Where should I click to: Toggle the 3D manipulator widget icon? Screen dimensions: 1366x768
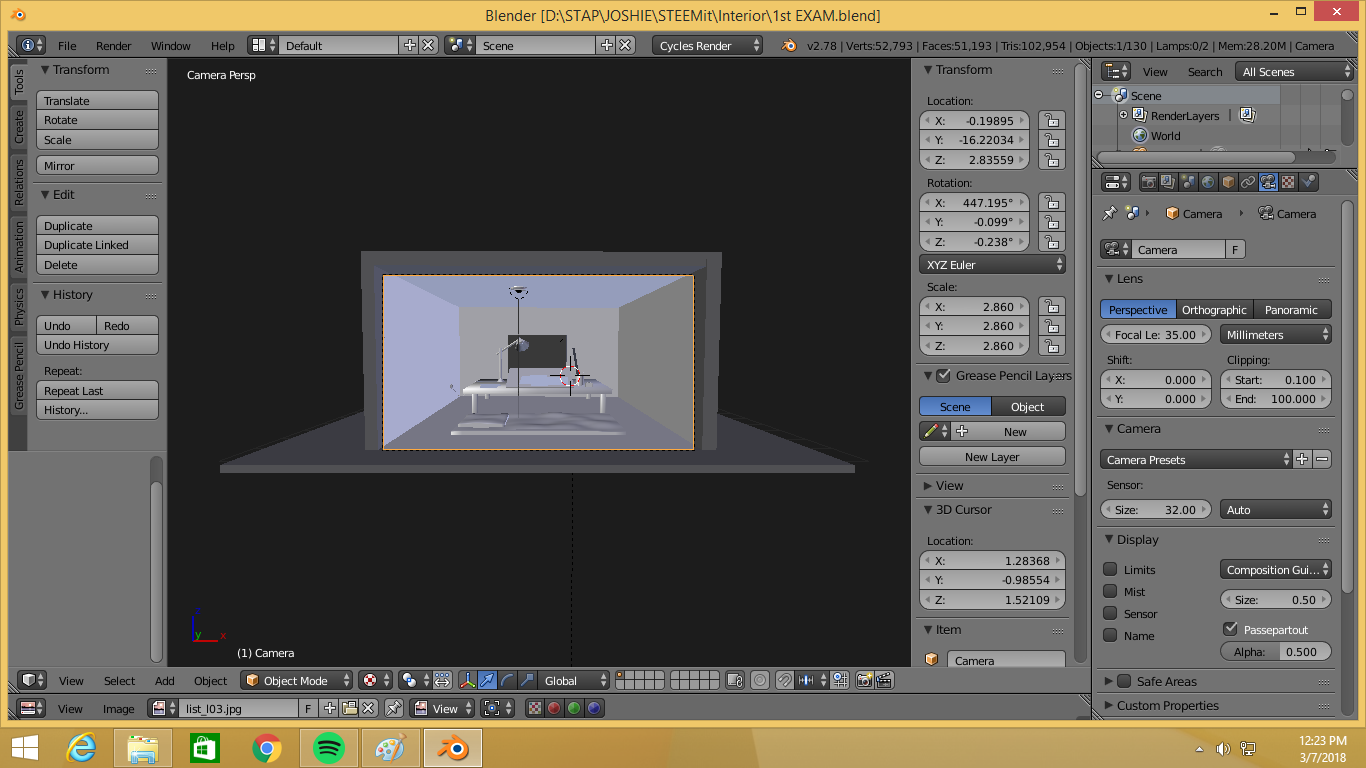[x=467, y=680]
